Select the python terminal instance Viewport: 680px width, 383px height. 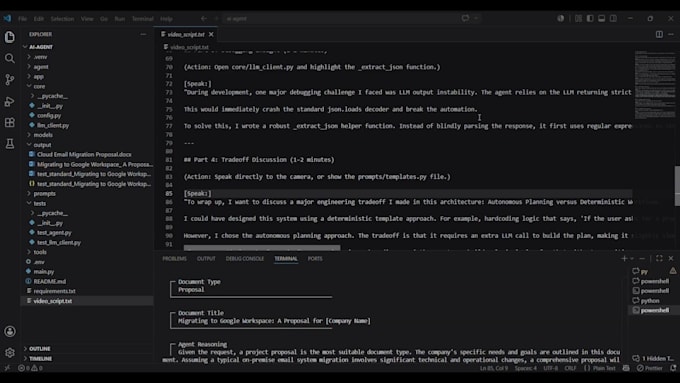(654, 300)
